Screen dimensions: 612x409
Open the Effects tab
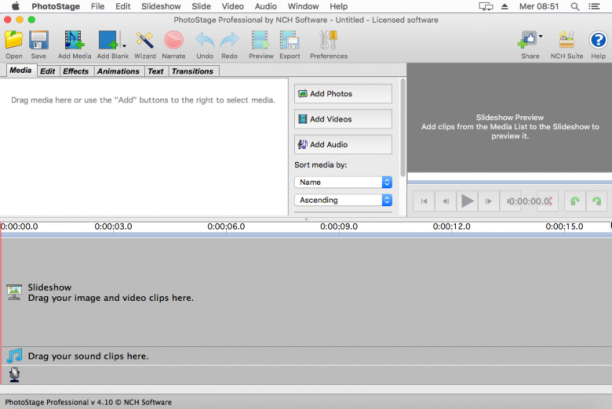click(76, 71)
